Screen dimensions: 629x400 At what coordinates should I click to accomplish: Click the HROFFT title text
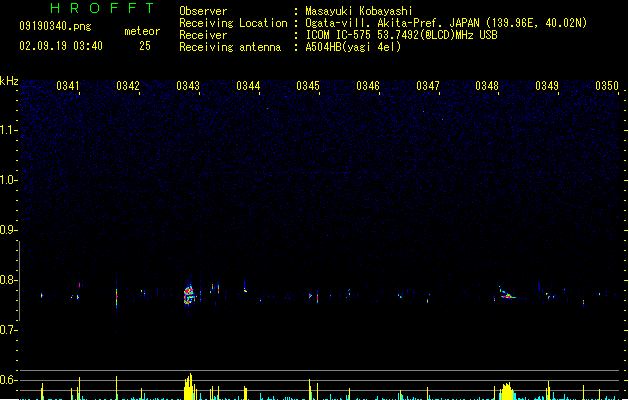(102, 8)
